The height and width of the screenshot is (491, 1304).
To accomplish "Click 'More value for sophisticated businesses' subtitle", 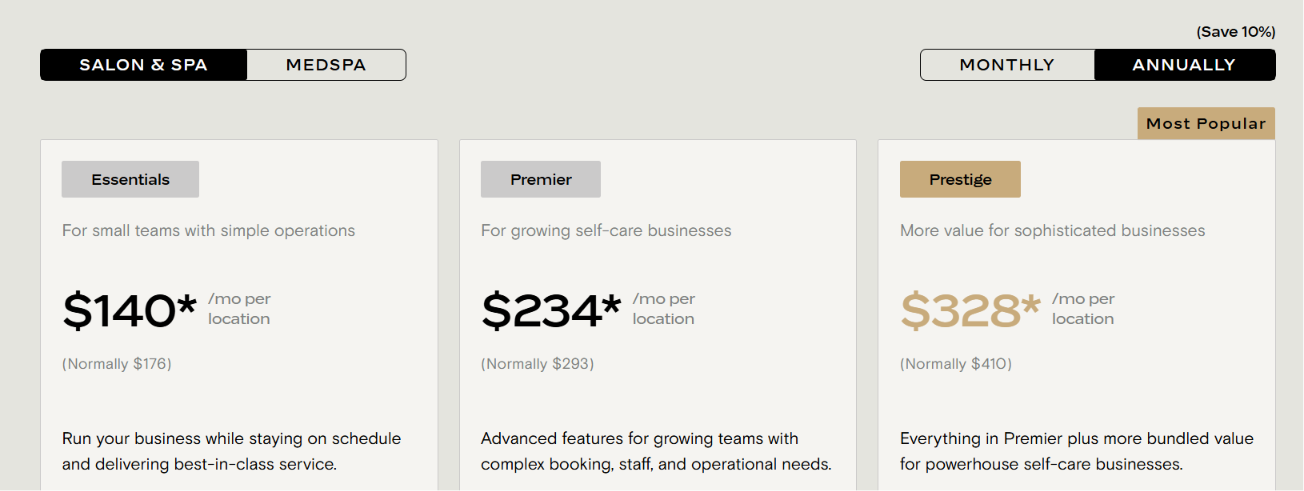I will (1052, 231).
